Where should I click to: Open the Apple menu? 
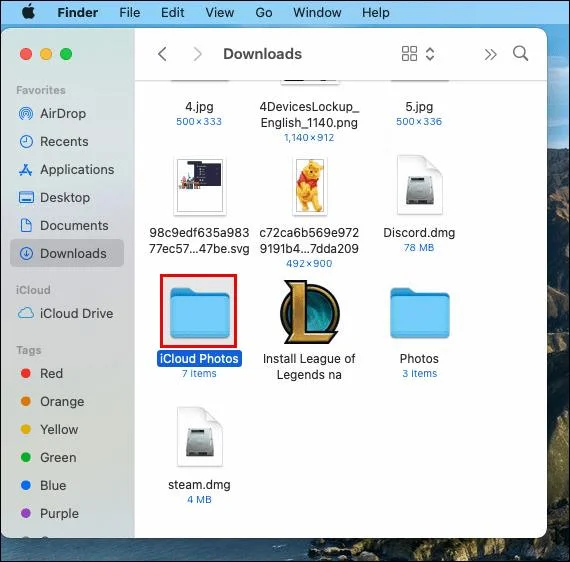[28, 12]
